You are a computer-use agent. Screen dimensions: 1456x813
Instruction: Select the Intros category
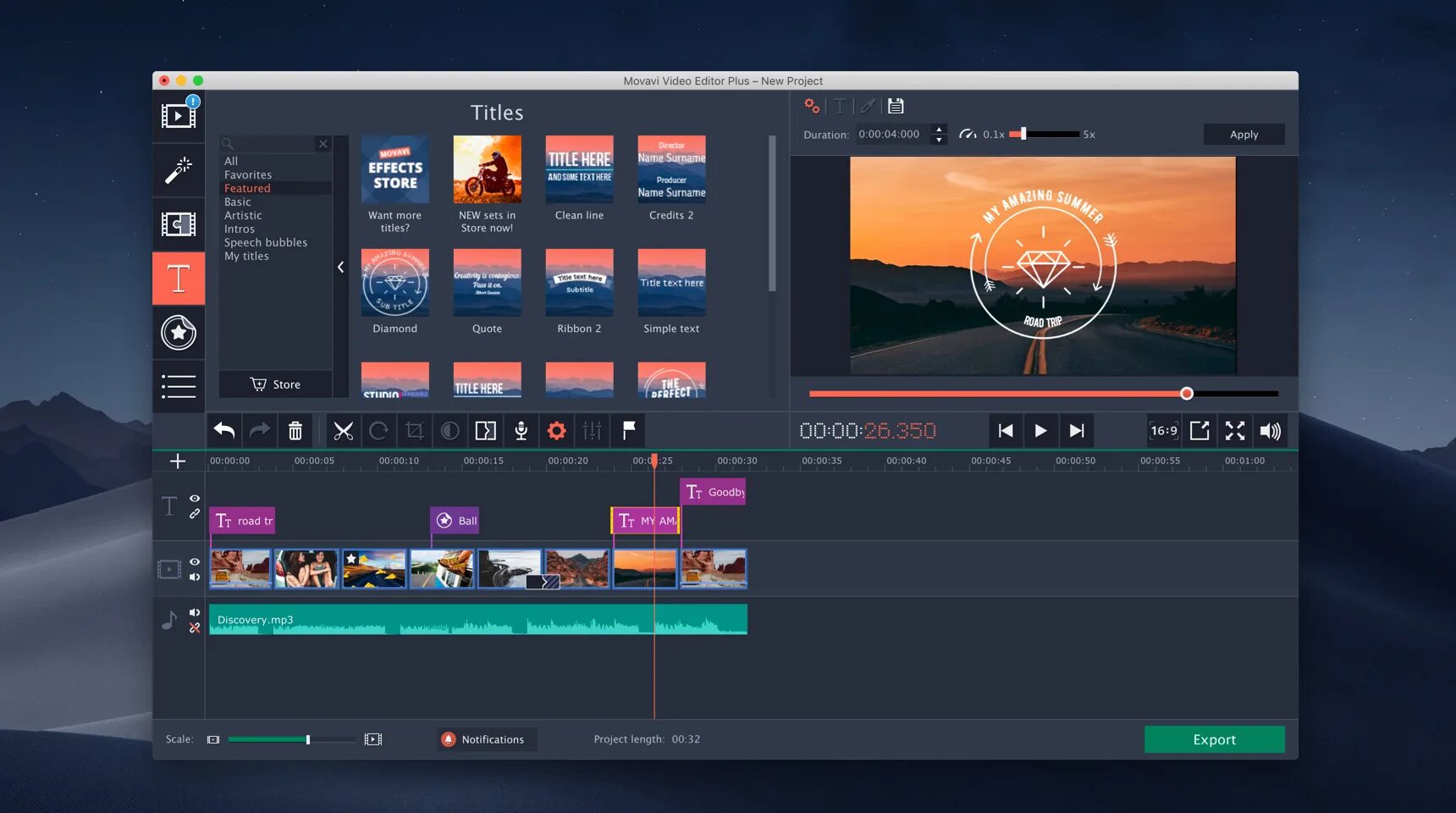[240, 229]
